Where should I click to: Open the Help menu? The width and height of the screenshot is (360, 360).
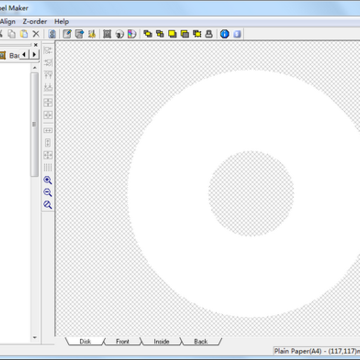coord(62,22)
